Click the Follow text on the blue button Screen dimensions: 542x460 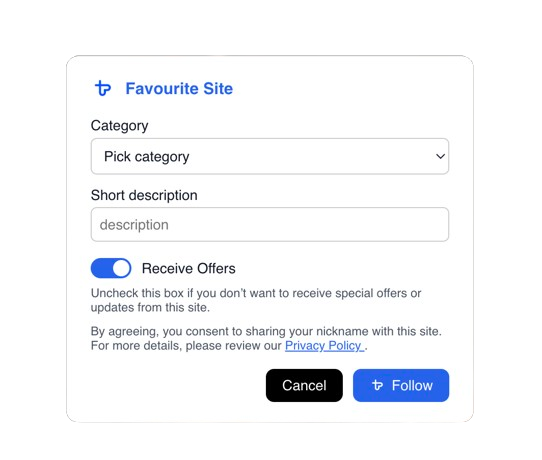tap(412, 385)
